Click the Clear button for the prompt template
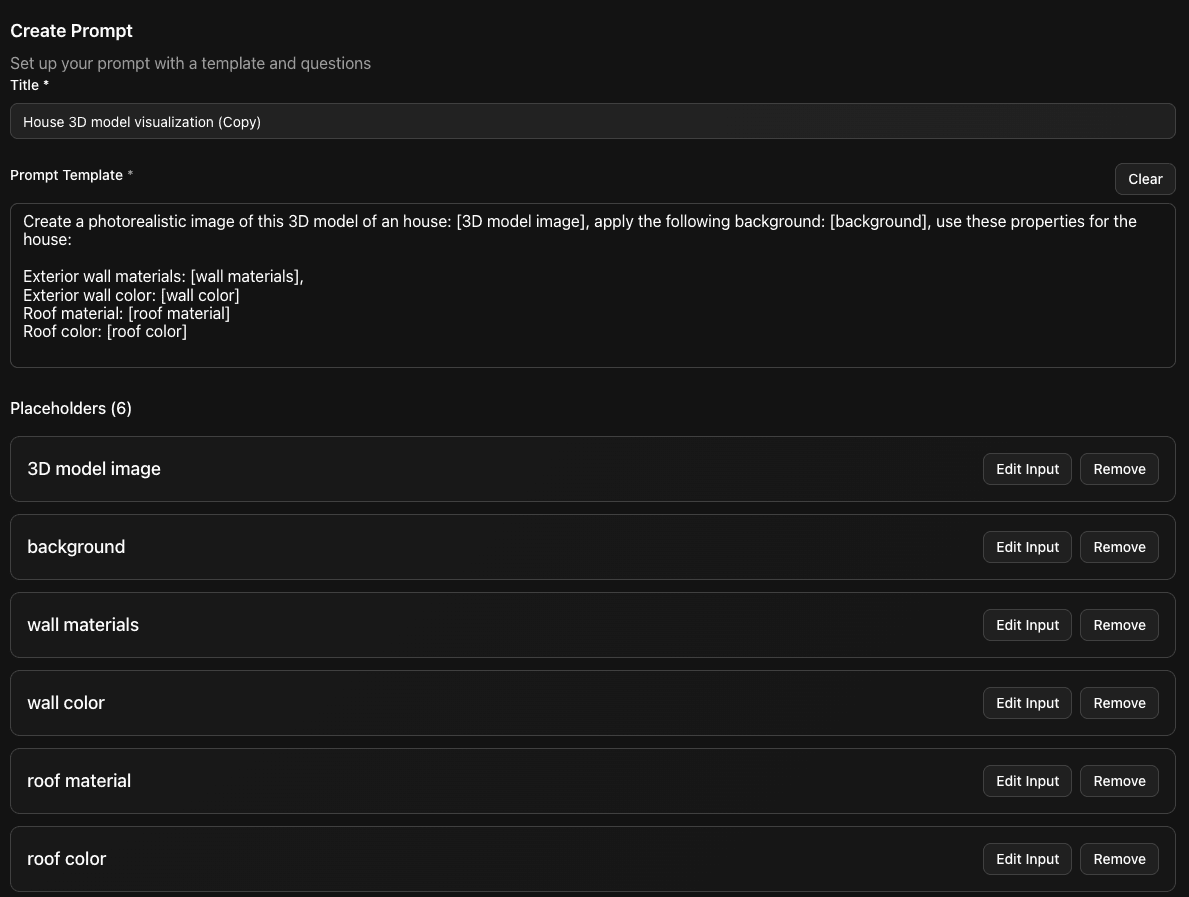Screen dimensions: 1189x897 click(x=1145, y=178)
